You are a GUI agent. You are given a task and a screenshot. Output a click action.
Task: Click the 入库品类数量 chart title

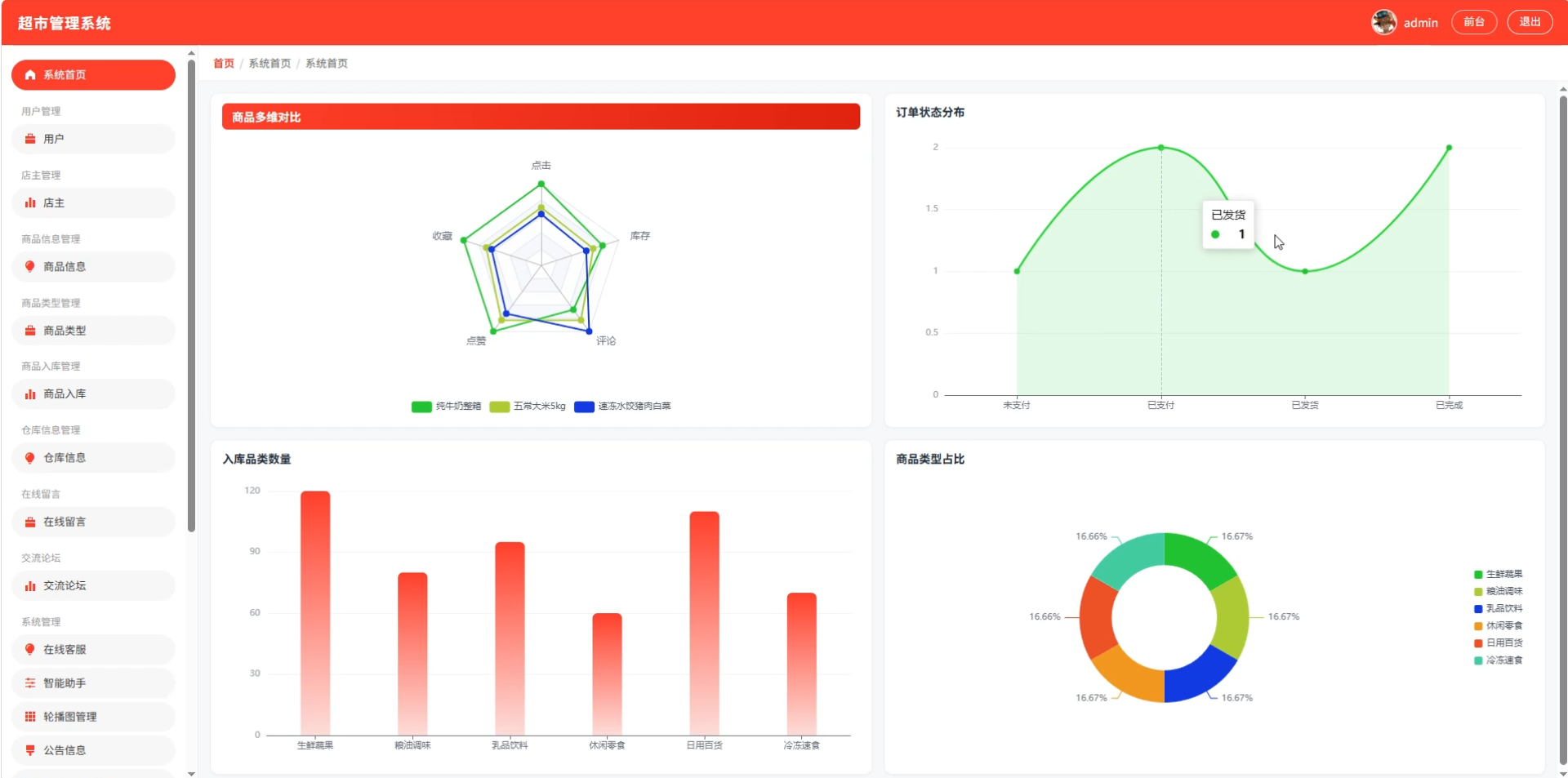point(256,460)
